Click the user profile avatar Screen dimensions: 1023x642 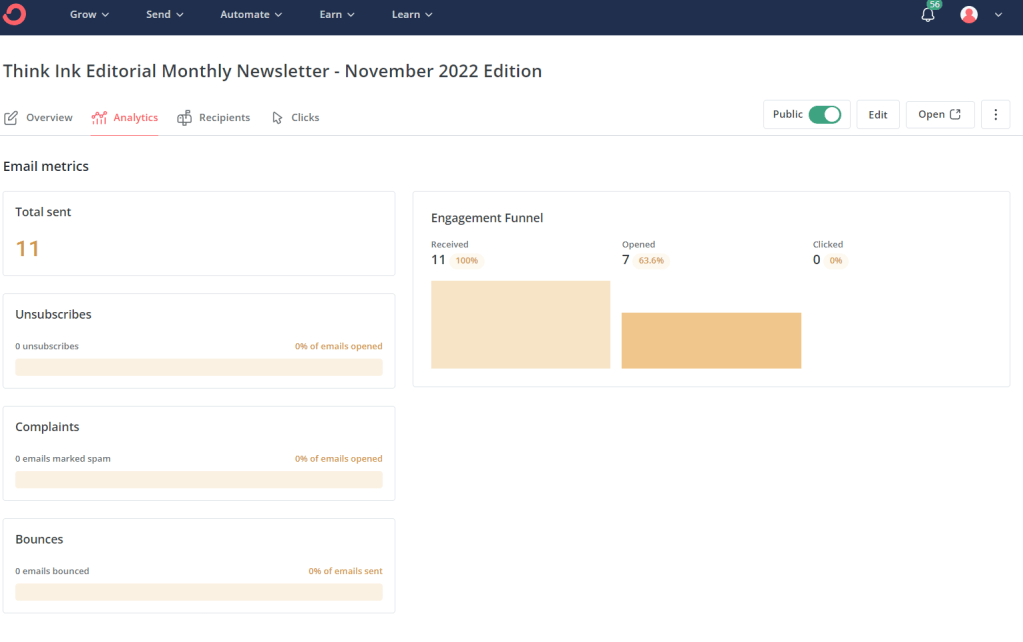968,15
